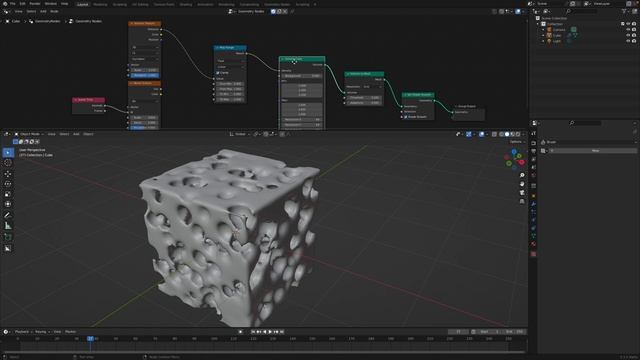Open the timeline Keying dropdown
This screenshot has width=640, height=360.
click(42, 332)
